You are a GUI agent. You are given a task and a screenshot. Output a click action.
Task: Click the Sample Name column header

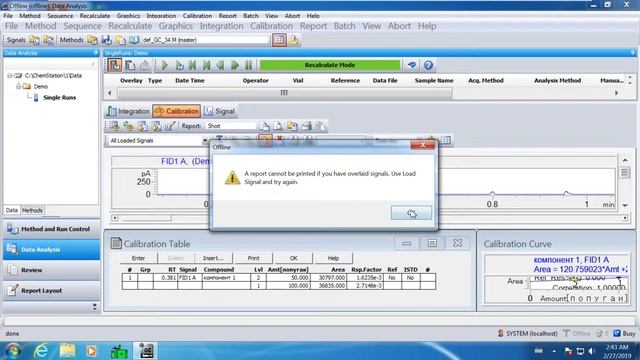point(434,80)
